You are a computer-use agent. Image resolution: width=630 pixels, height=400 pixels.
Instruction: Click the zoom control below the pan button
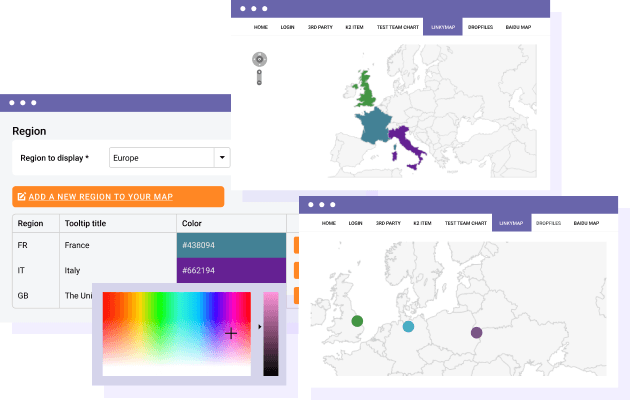[x=259, y=78]
